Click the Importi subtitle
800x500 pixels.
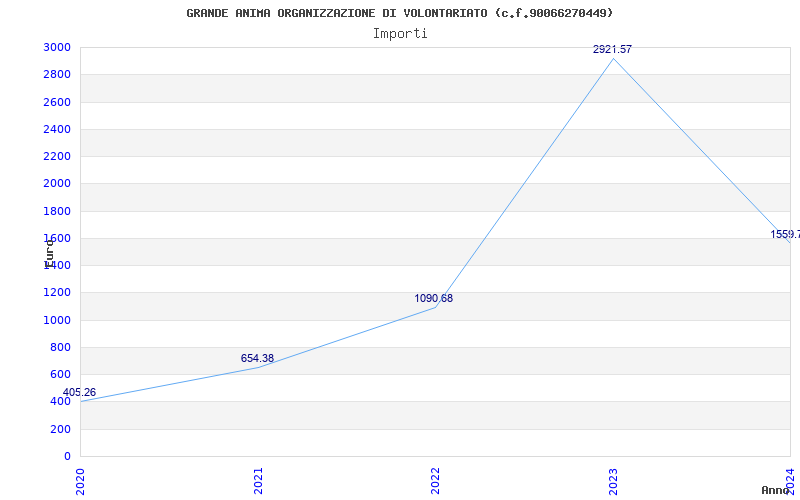[400, 34]
